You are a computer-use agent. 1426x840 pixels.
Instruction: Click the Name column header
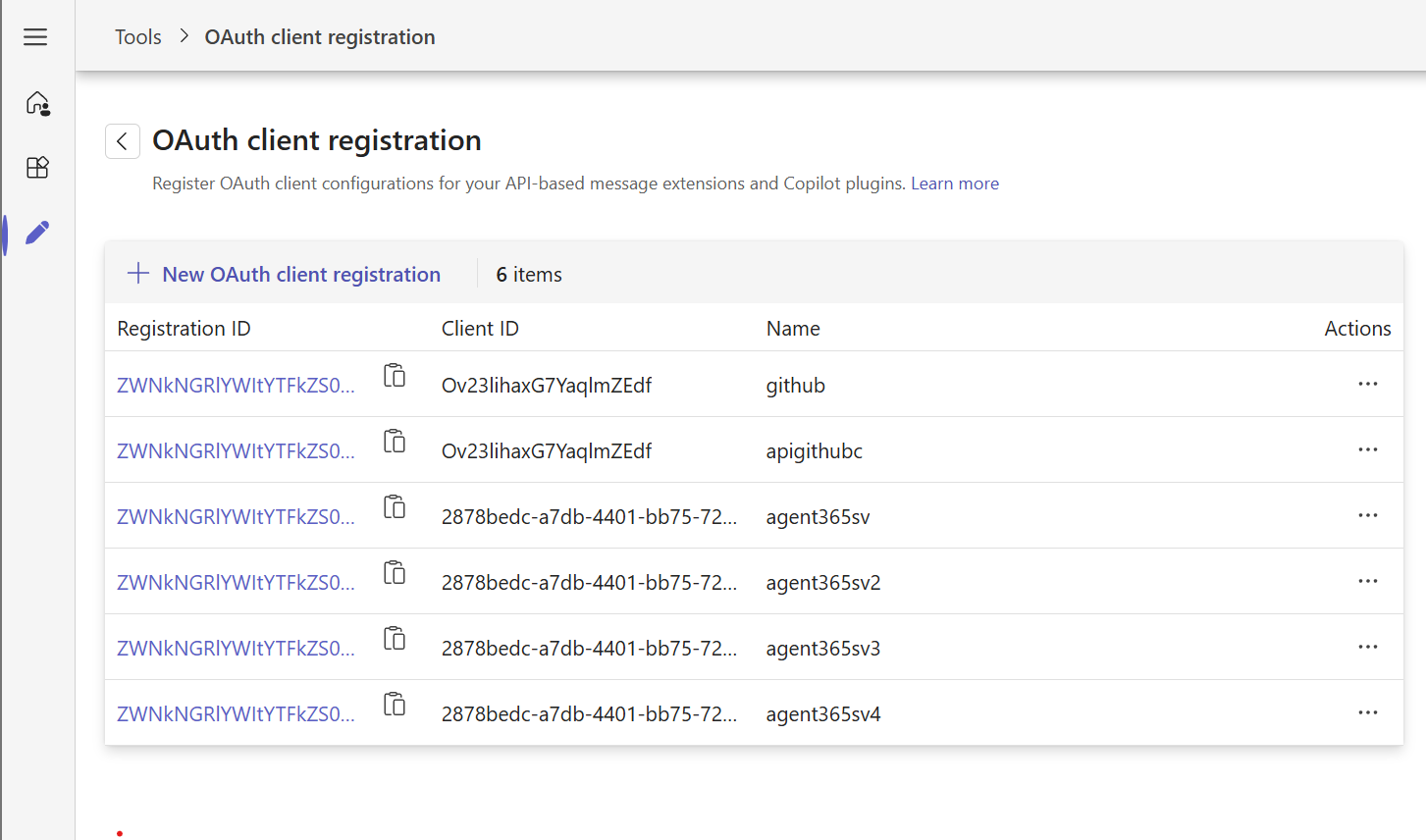[x=793, y=329]
